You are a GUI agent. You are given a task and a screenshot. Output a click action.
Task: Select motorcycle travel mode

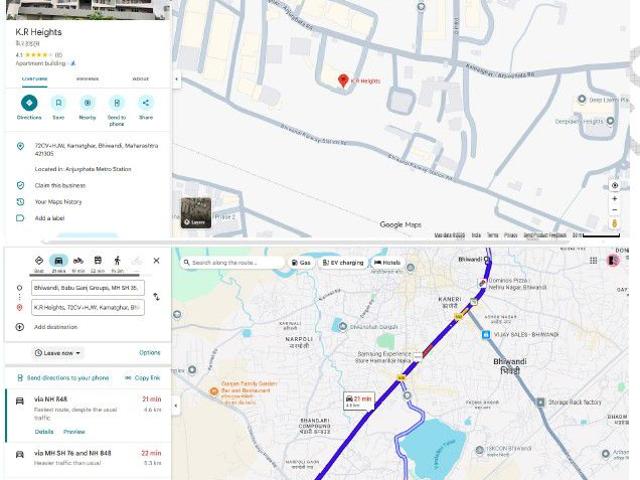pos(78,263)
